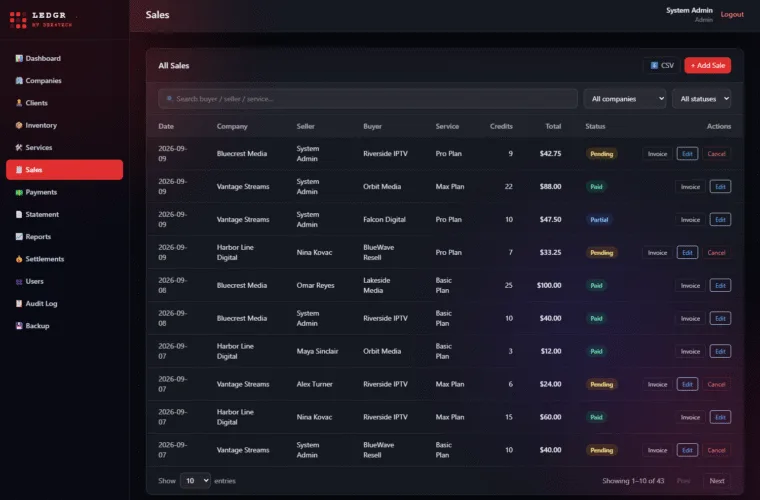Click the Statement document icon
760x500 pixels.
19,214
